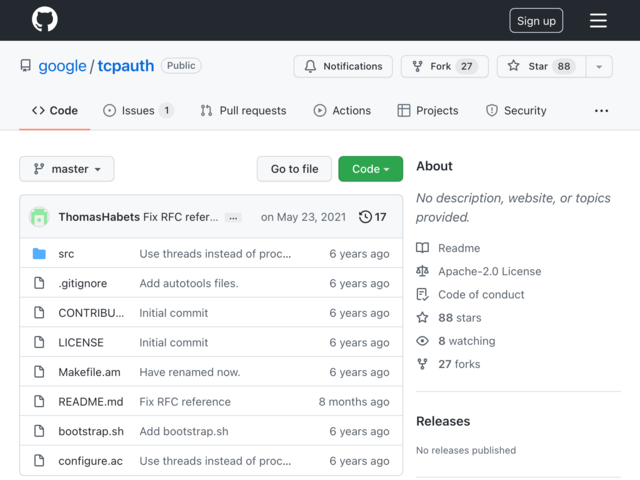Open Fix RFC reference commit message
640x480 pixels.
tap(185, 402)
